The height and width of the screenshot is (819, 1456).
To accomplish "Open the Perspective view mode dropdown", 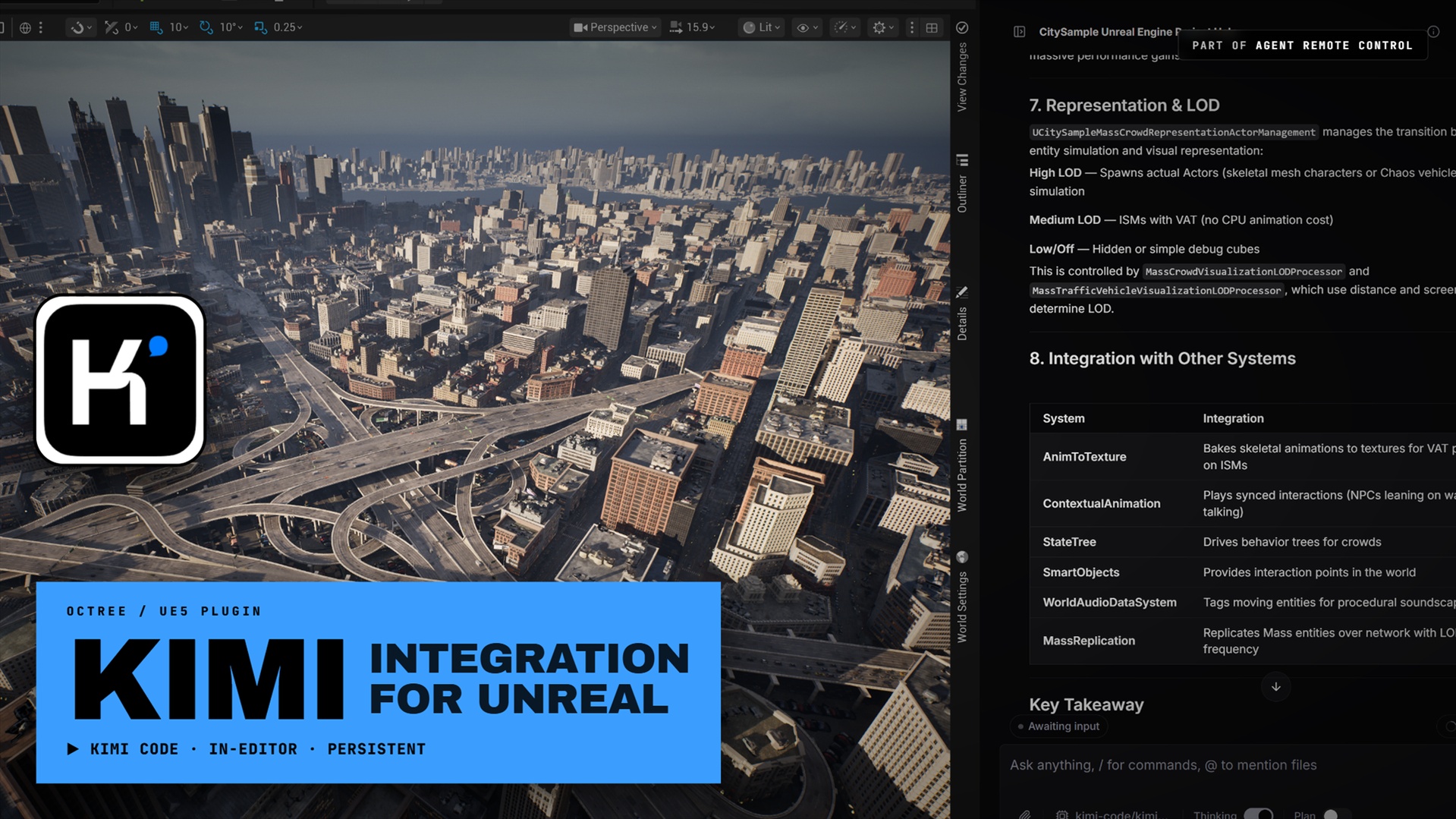I will [x=615, y=27].
